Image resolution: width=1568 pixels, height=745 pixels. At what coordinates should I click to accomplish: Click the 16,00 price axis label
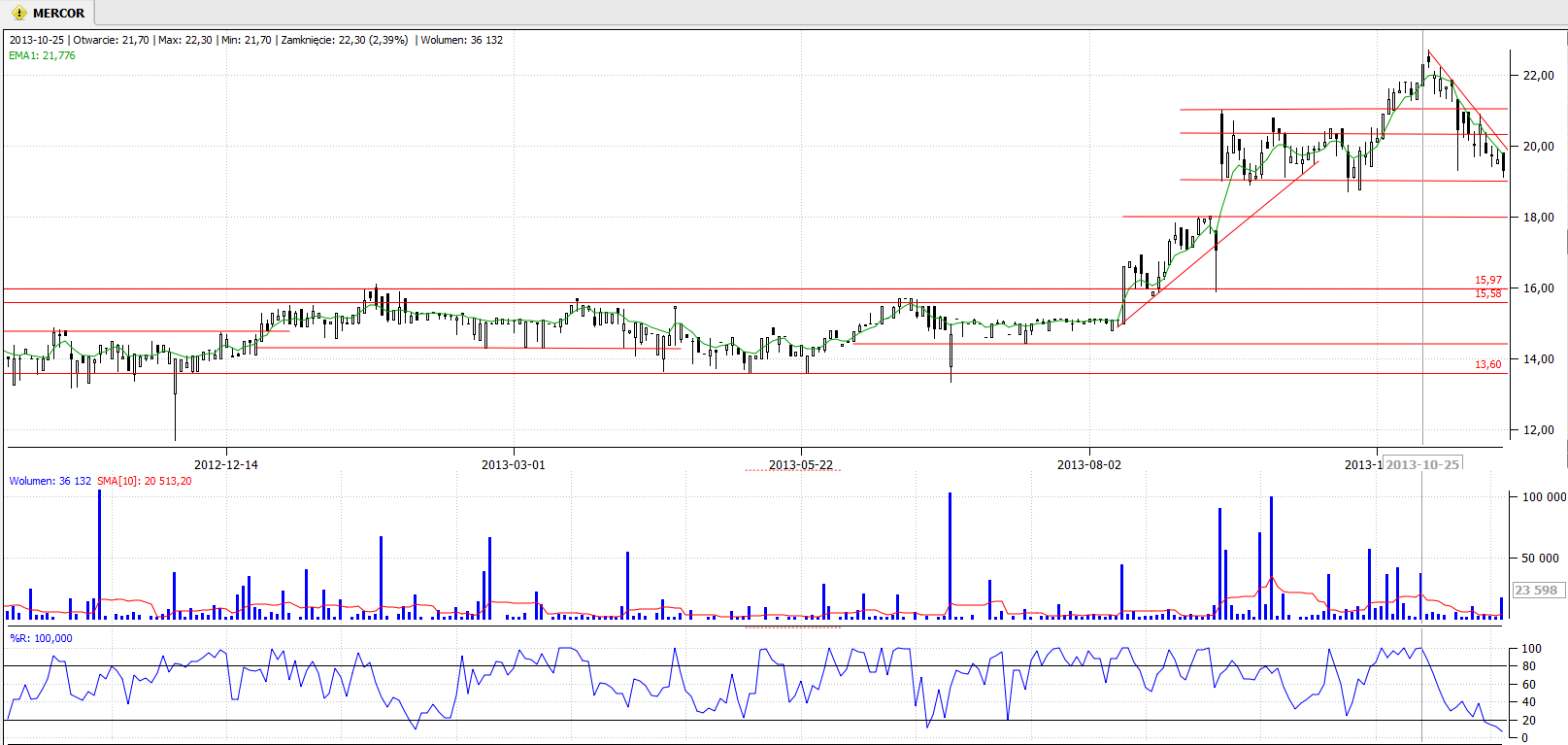tap(1538, 288)
